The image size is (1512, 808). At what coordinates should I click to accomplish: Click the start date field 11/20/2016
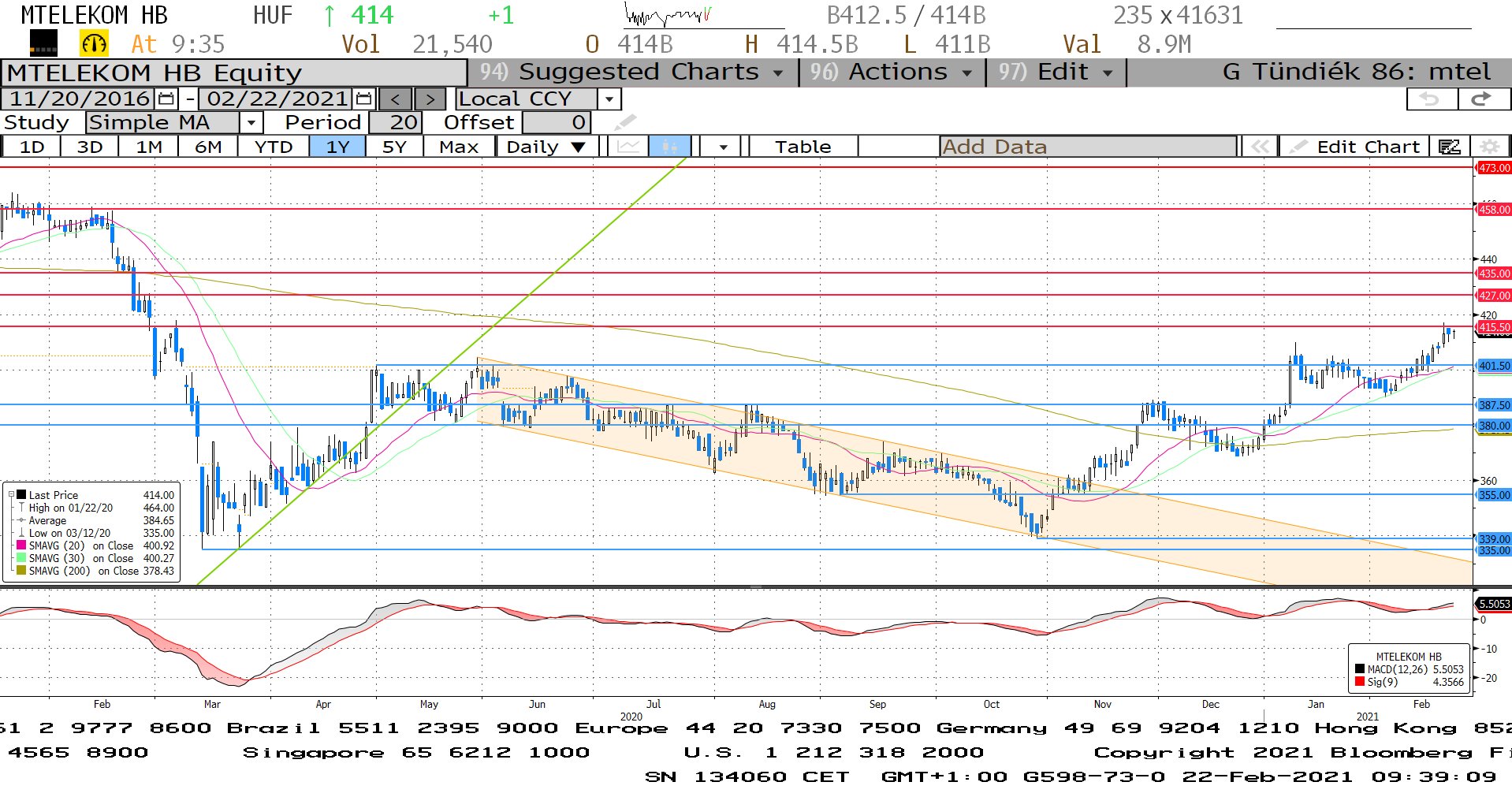(x=79, y=99)
